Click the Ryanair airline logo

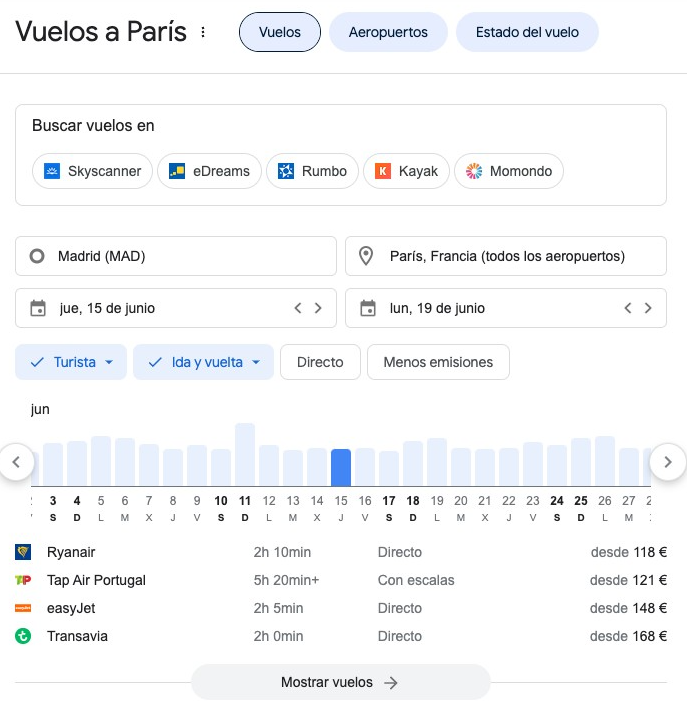[23, 552]
